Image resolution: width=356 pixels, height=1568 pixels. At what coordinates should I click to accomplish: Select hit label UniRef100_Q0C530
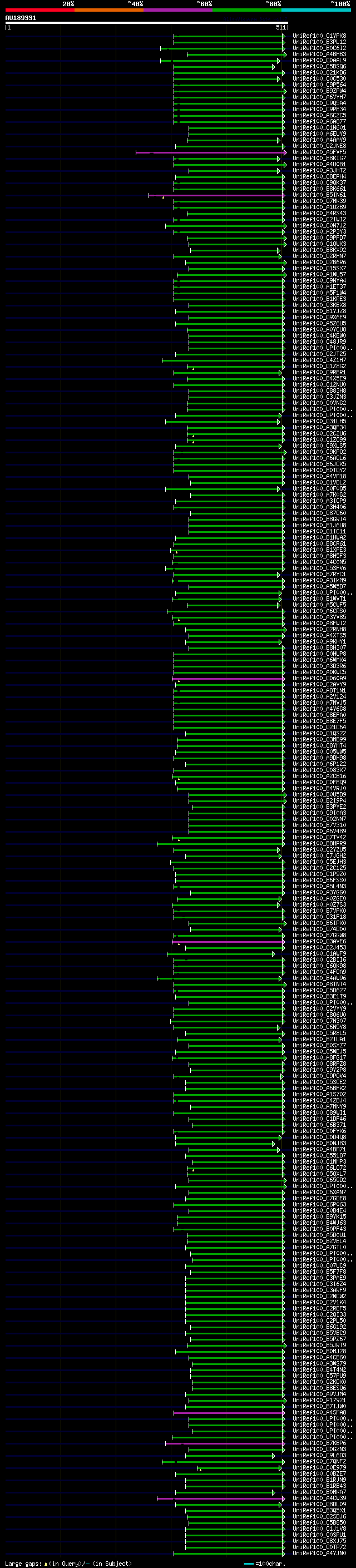coord(319,78)
